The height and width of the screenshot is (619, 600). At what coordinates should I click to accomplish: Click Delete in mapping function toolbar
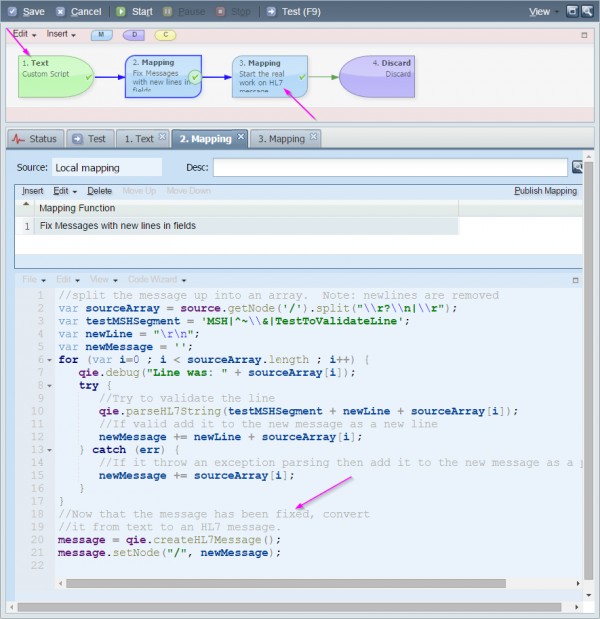99,191
